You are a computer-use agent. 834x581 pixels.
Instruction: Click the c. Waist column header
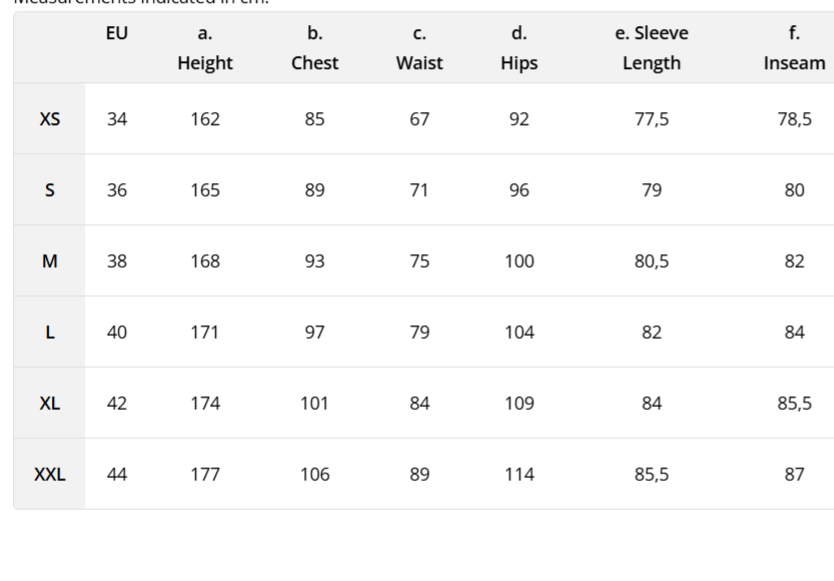coord(420,48)
